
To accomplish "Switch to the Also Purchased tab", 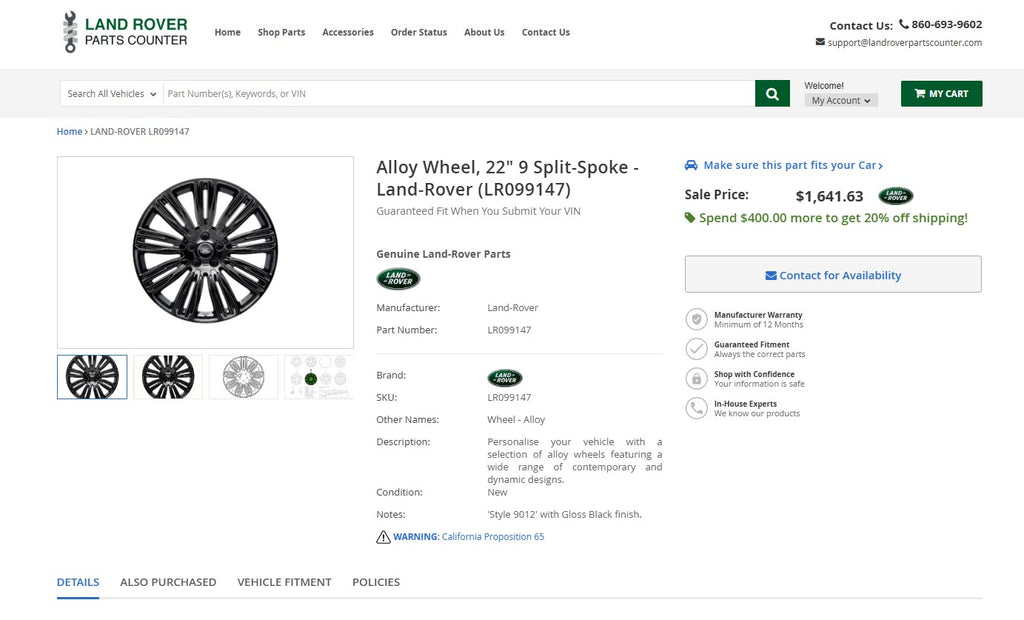I will (168, 582).
